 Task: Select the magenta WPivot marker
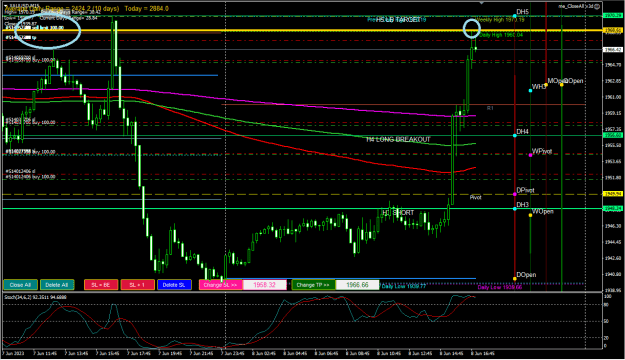pyautogui.click(x=530, y=155)
